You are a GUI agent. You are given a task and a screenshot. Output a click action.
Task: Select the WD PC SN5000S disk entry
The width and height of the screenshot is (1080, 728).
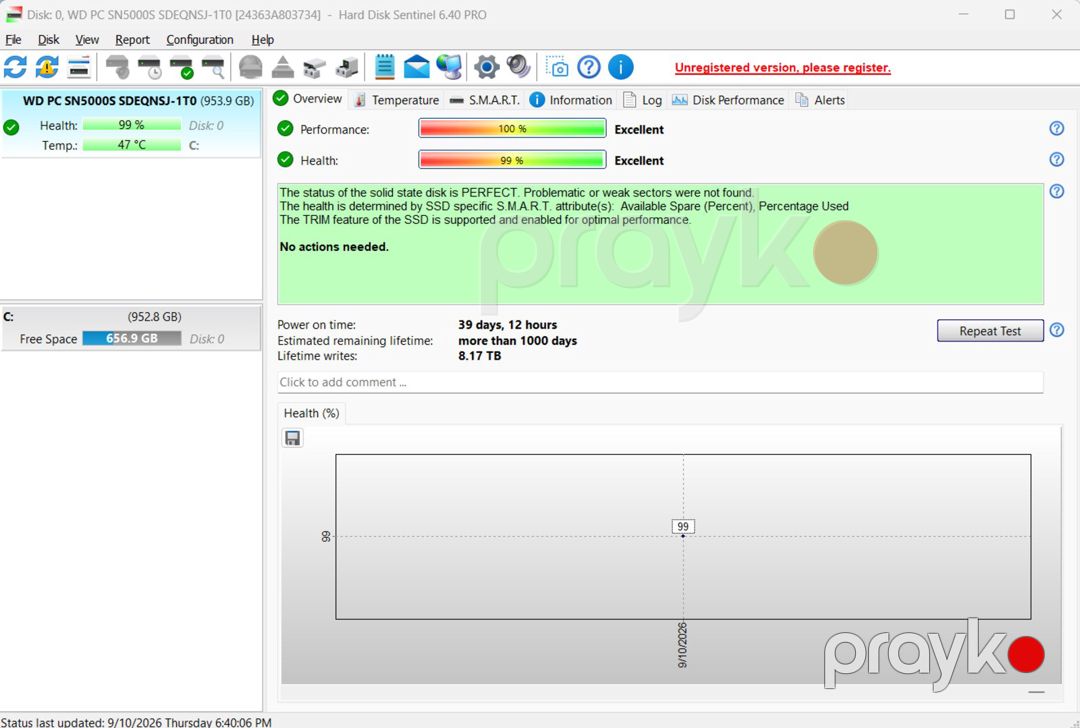point(131,123)
